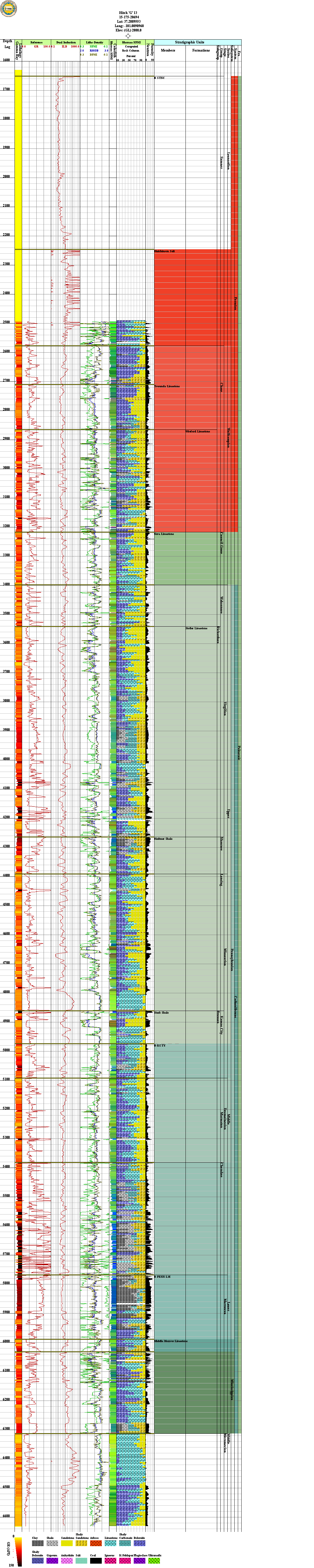
Task: Click the ILD curve label
Action: click(x=64, y=46)
